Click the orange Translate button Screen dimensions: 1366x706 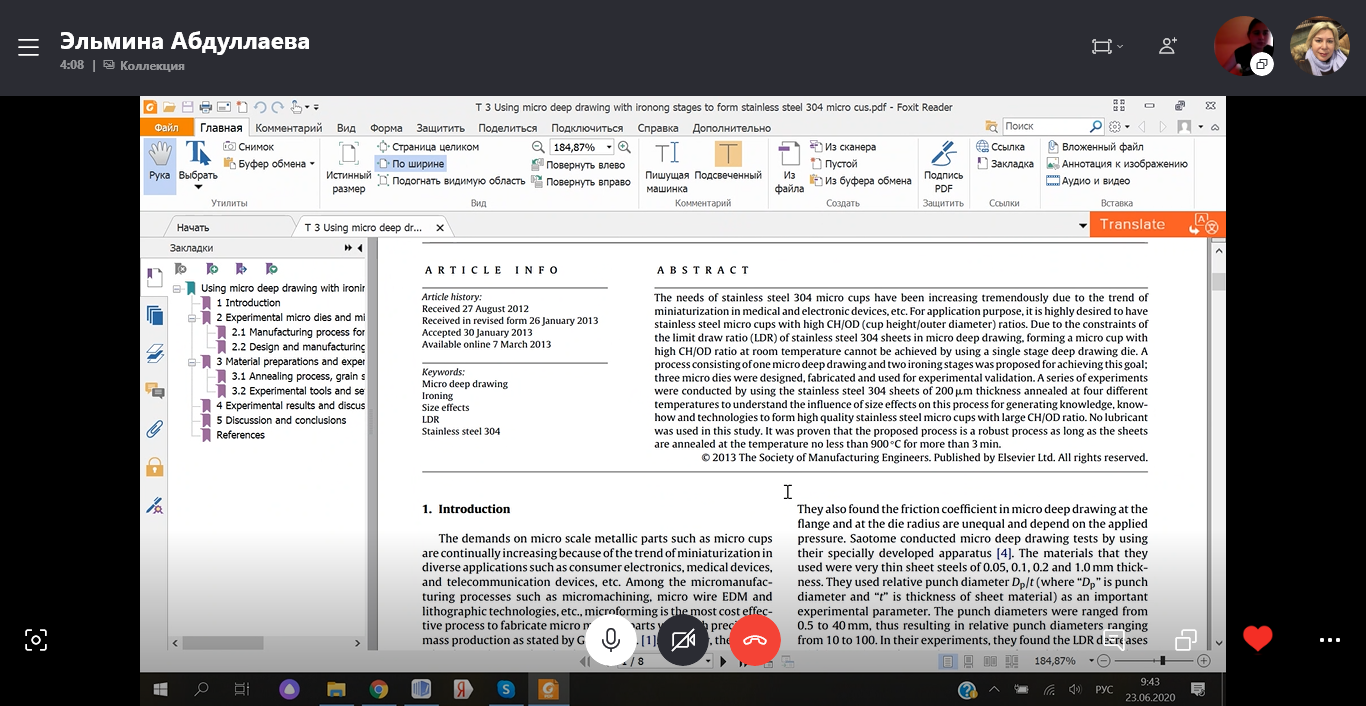click(x=1132, y=225)
